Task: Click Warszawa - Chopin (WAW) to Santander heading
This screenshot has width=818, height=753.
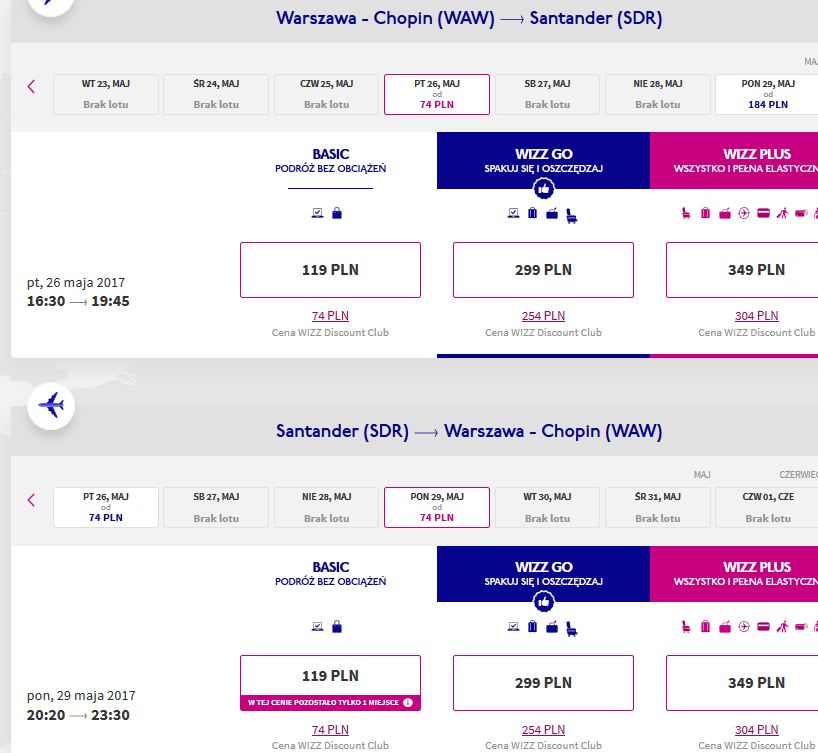Action: coord(469,18)
